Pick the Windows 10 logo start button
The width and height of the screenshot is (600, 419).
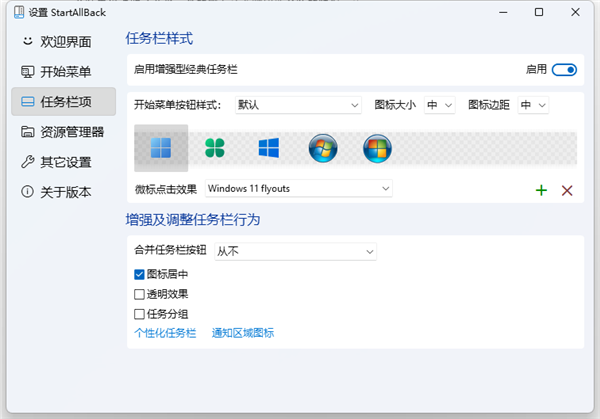click(268, 149)
